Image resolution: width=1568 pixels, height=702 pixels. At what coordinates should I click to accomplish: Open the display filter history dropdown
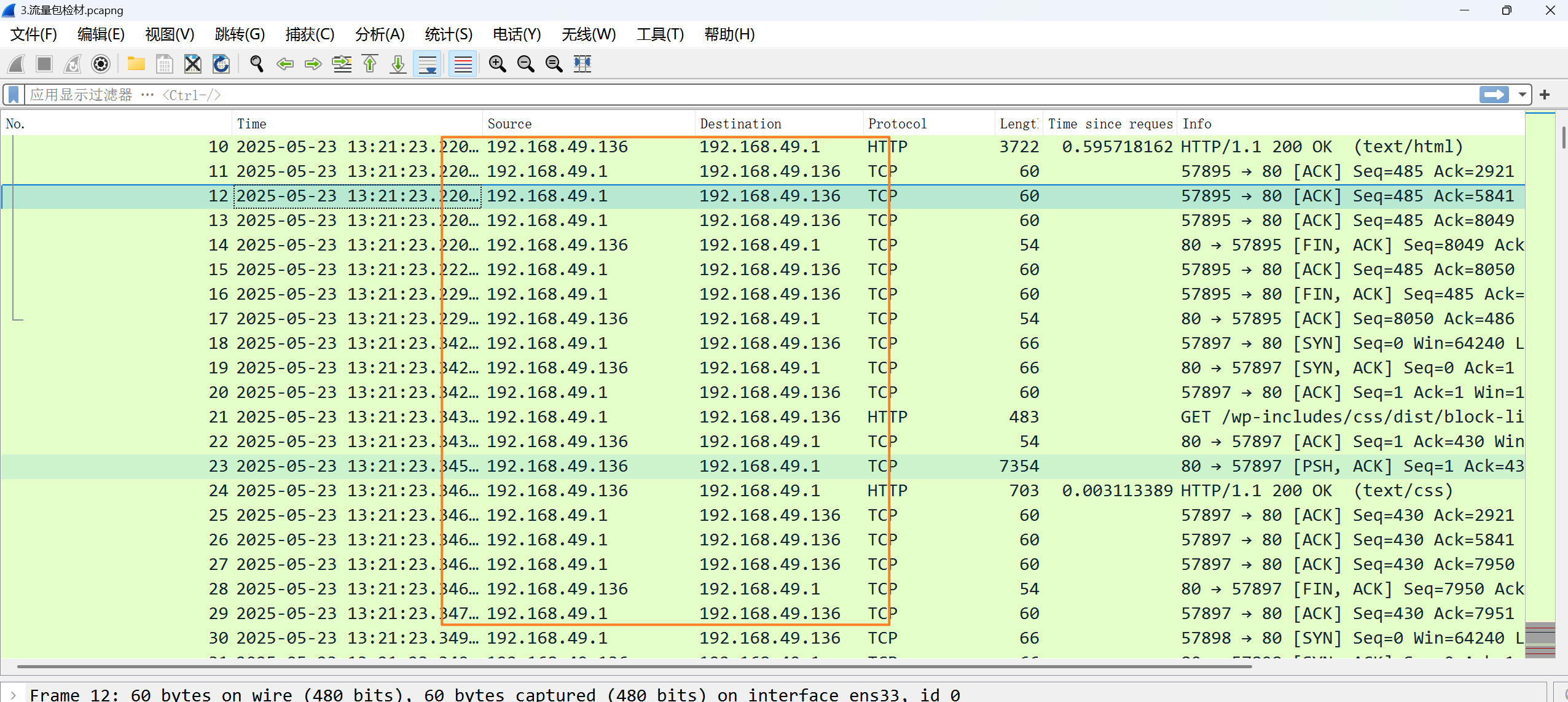click(x=1522, y=95)
